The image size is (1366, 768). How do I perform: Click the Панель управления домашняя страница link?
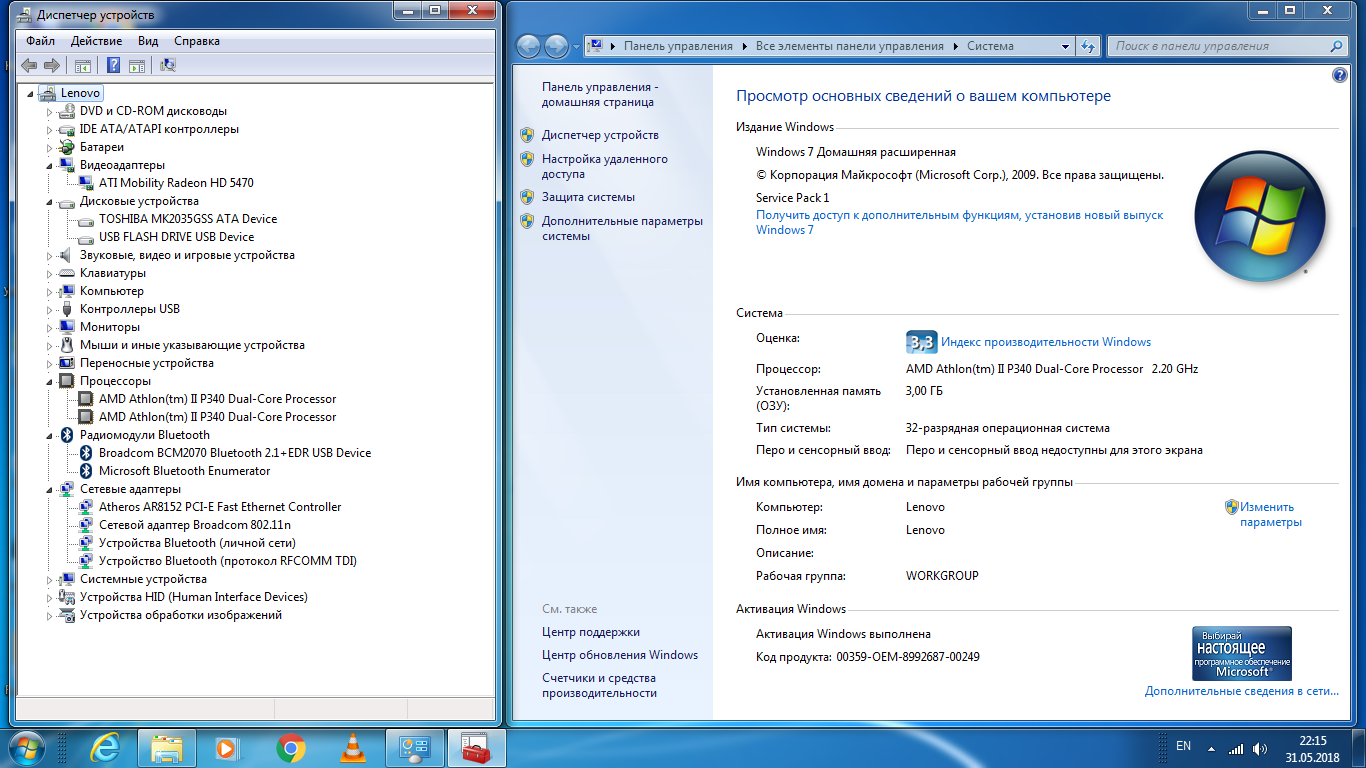click(x=600, y=94)
